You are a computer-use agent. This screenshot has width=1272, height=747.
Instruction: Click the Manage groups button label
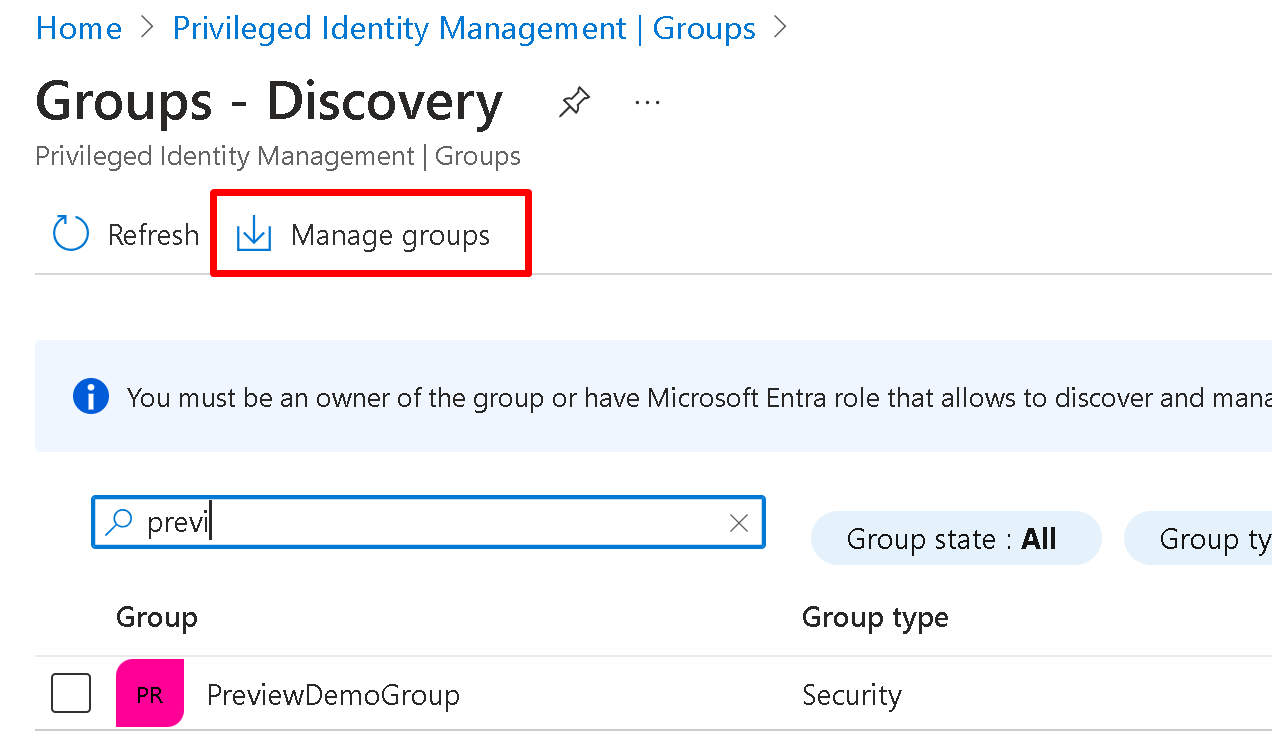[390, 235]
